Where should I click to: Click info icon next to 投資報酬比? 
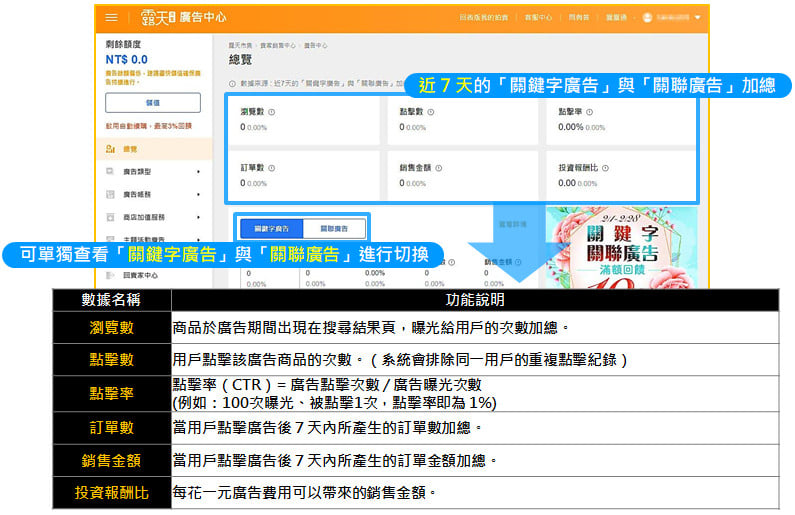pyautogui.click(x=605, y=168)
